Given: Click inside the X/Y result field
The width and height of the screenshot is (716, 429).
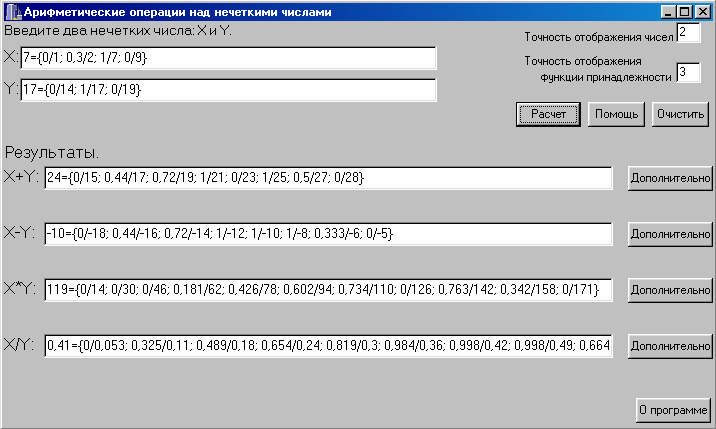Looking at the screenshot, I should coord(328,346).
